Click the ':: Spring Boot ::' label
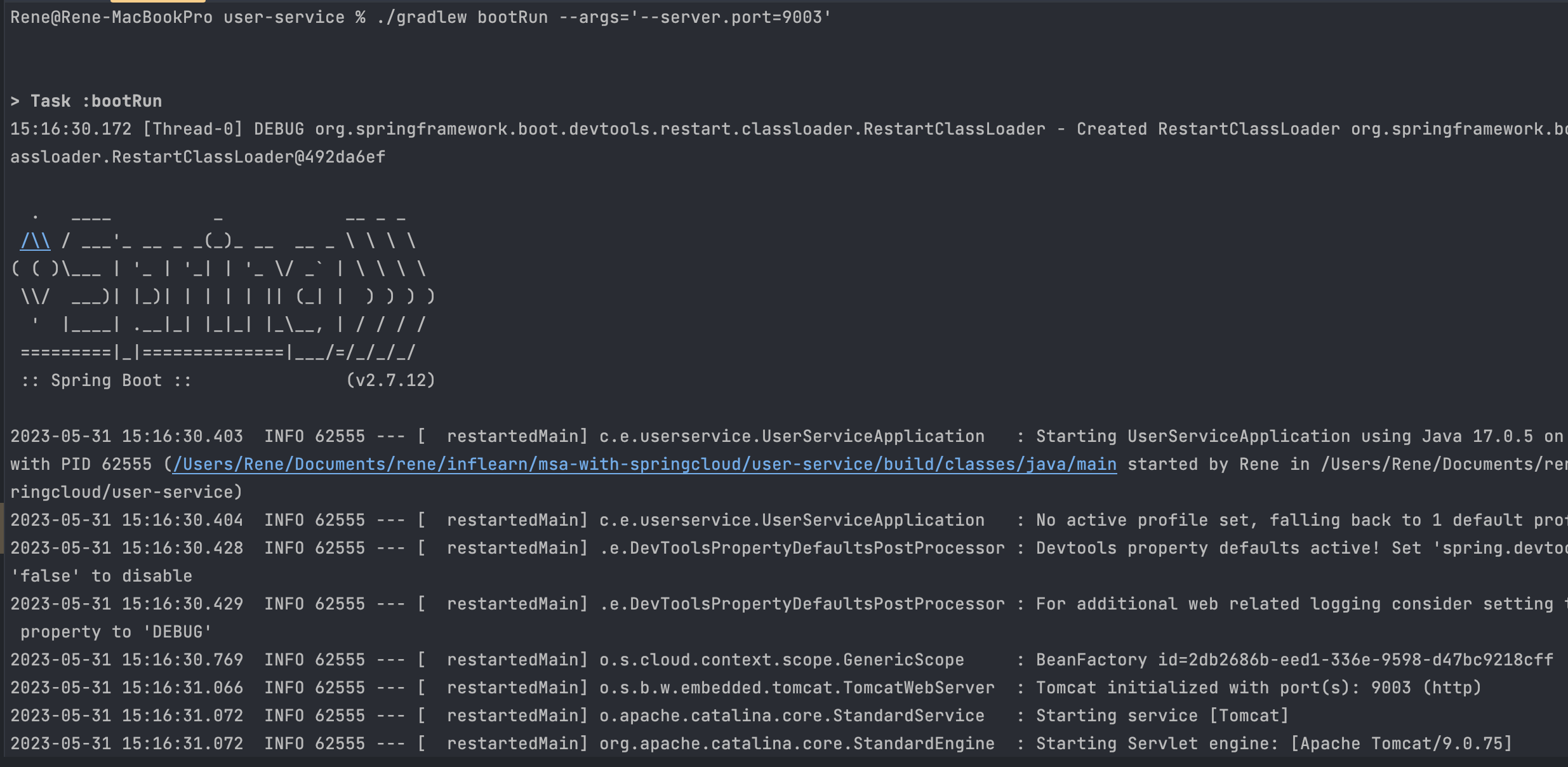Screen dimensions: 1568x767 tap(106, 380)
